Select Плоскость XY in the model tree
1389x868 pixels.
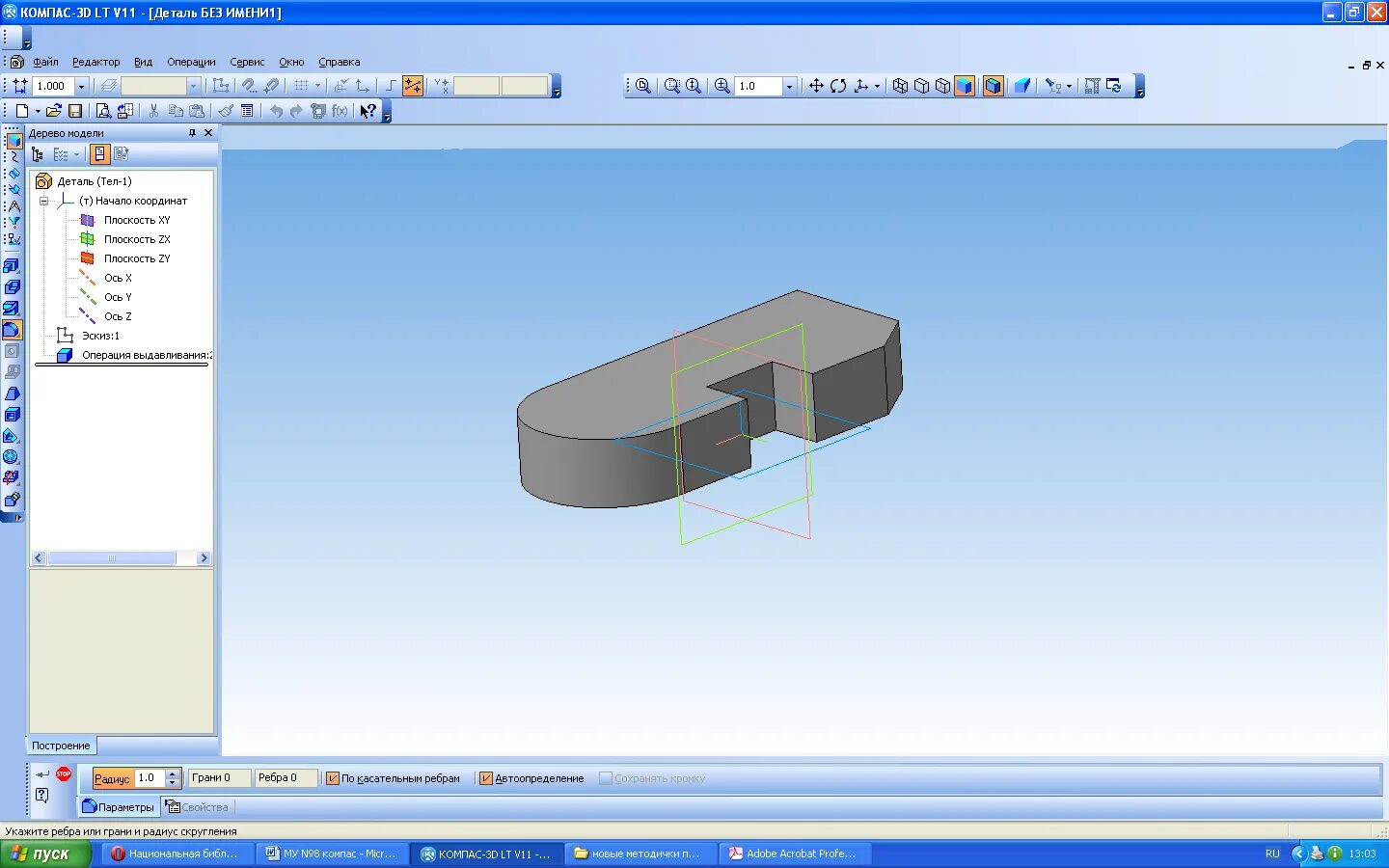point(137,220)
